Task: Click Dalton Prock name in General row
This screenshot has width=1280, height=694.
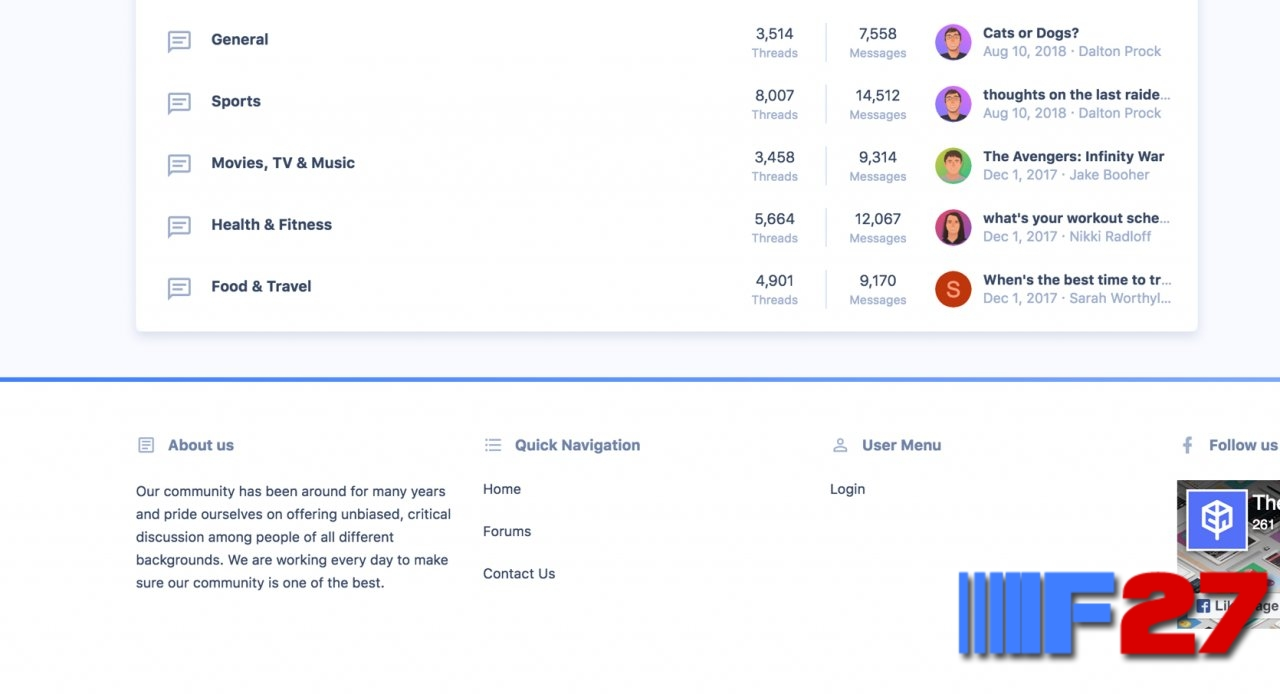Action: point(1120,51)
